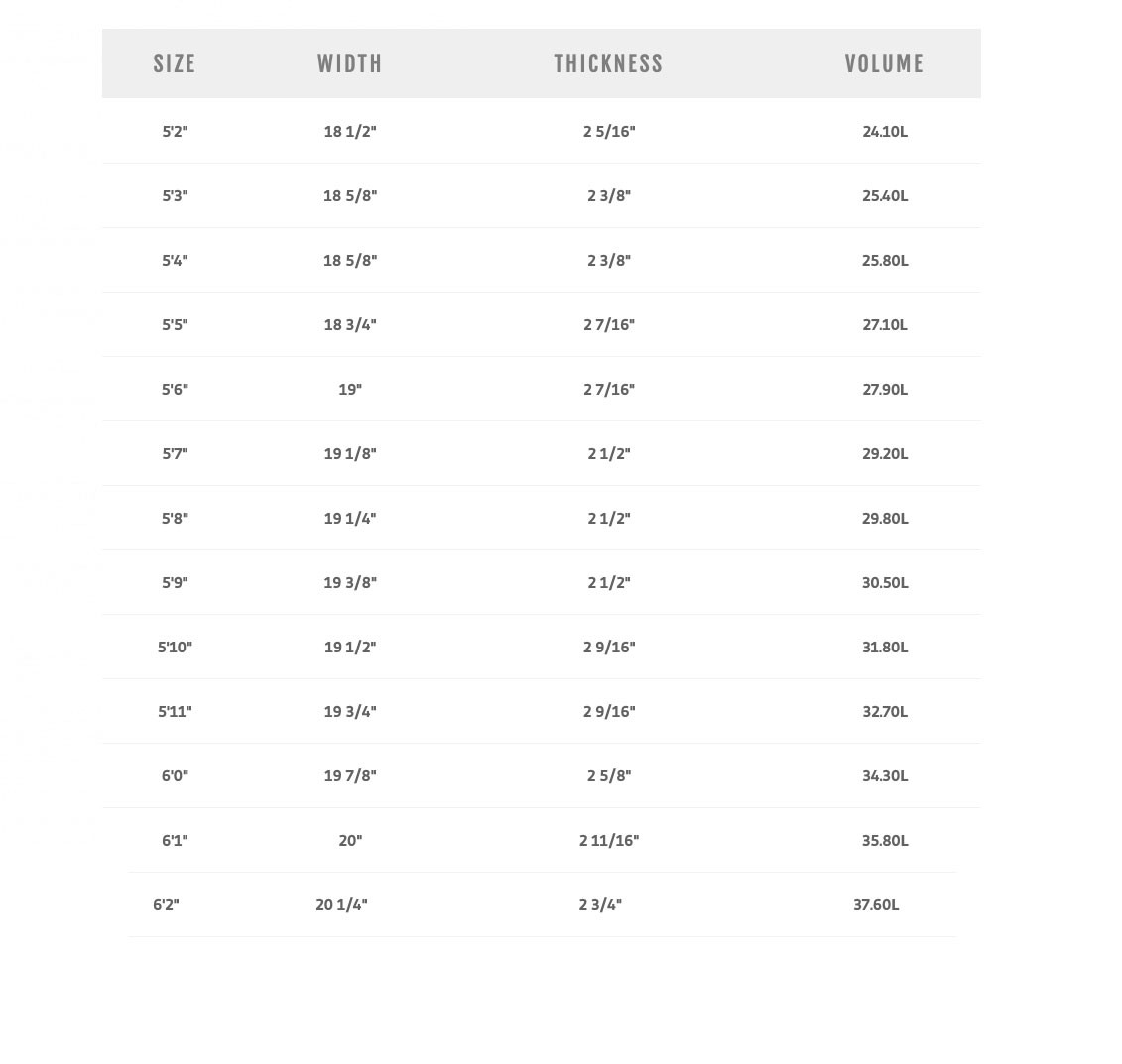Select the 5'9" size row
The width and height of the screenshot is (1122, 1064).
click(175, 582)
